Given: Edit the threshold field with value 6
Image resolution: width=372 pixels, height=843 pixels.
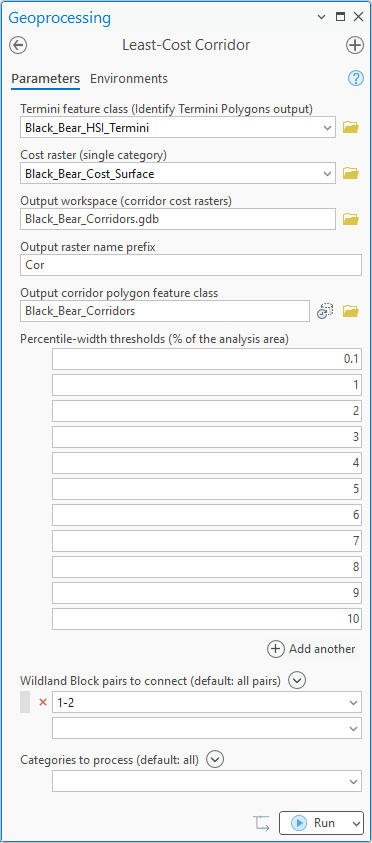Looking at the screenshot, I should (207, 515).
